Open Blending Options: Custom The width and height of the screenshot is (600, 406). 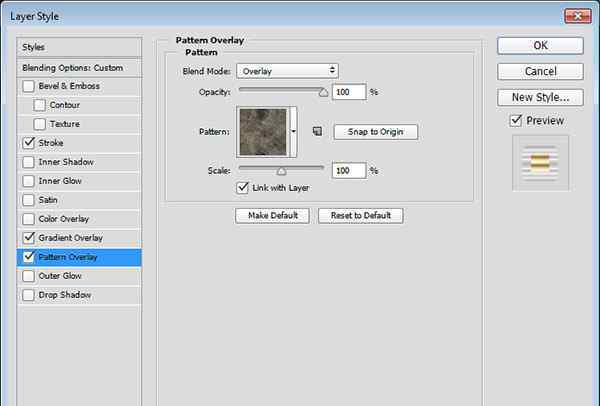(79, 68)
